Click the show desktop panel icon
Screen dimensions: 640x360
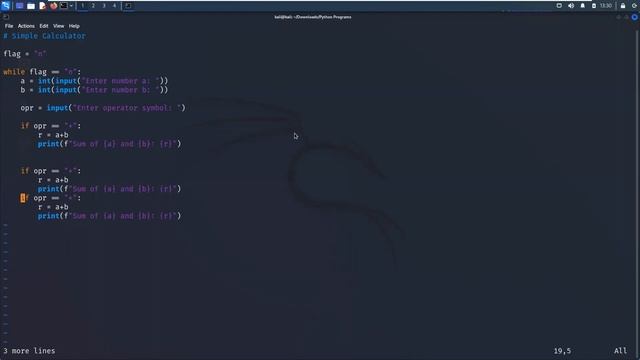[x=19, y=6]
